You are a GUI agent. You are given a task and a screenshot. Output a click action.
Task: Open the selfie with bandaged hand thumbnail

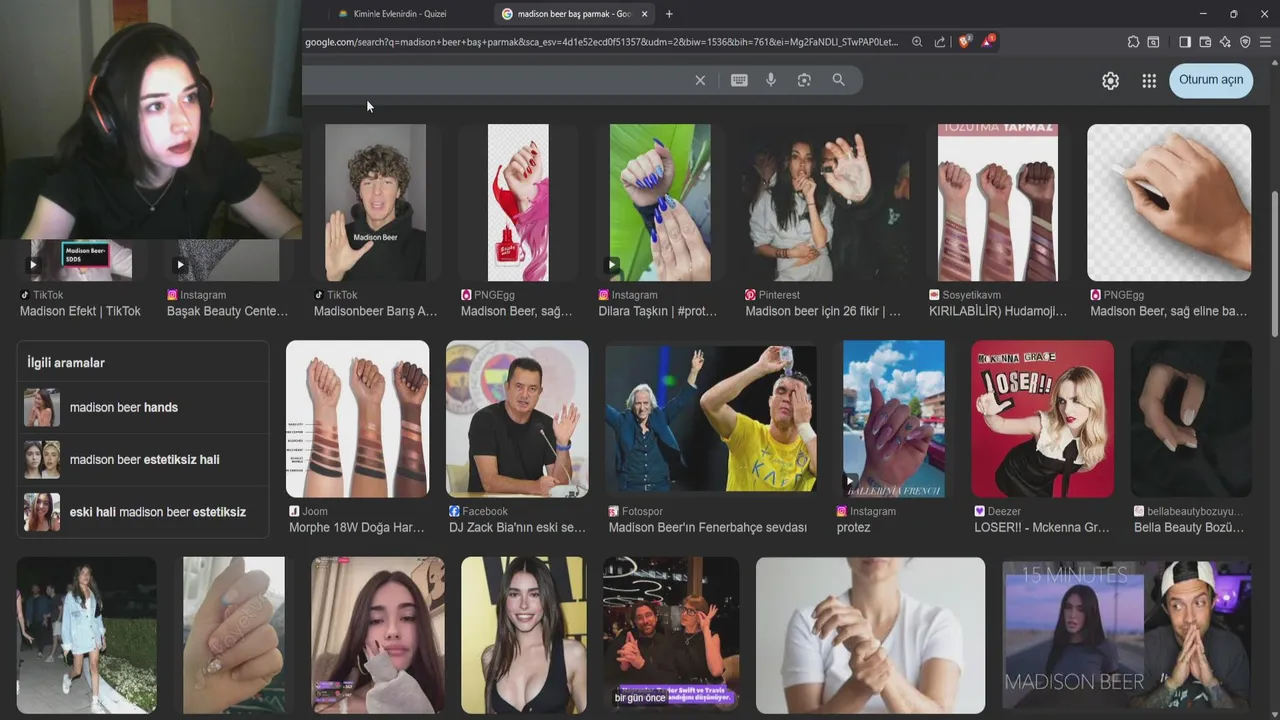tap(378, 636)
